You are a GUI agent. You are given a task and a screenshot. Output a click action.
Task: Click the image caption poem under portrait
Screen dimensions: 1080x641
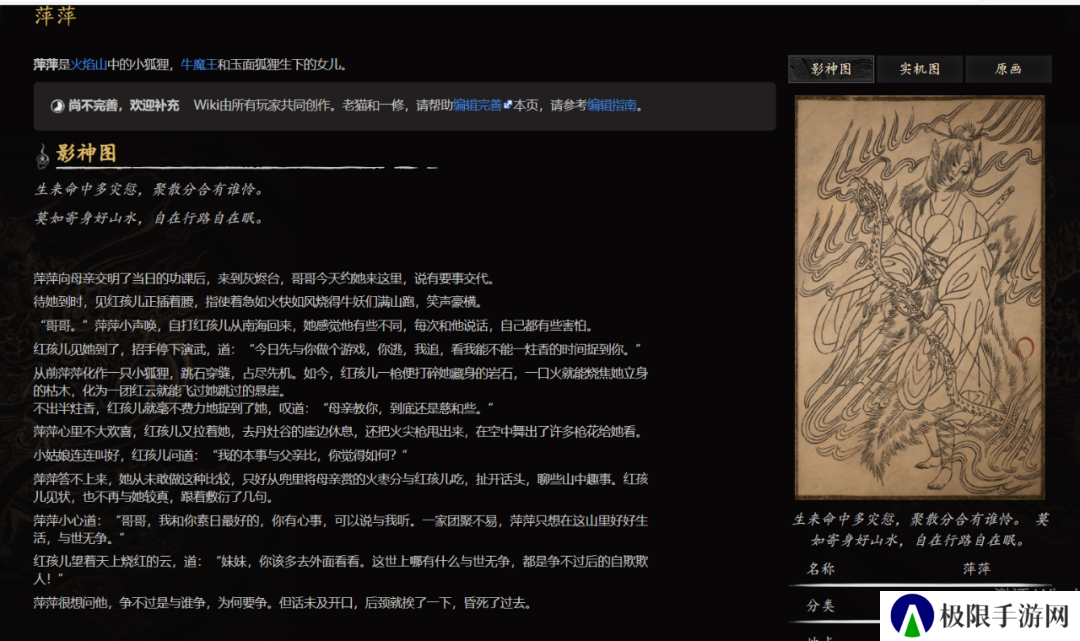pos(920,529)
